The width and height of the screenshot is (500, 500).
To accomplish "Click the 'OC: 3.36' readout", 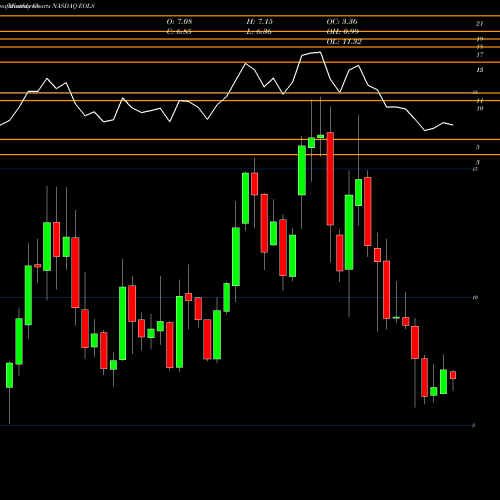I will (x=342, y=22).
